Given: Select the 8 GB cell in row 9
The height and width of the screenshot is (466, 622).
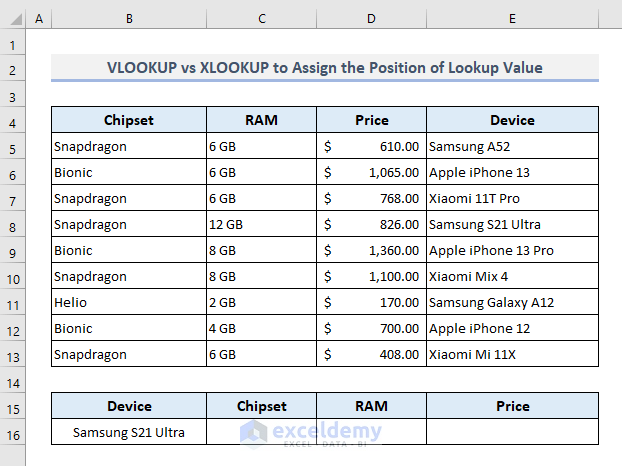Looking at the screenshot, I should coord(261,250).
